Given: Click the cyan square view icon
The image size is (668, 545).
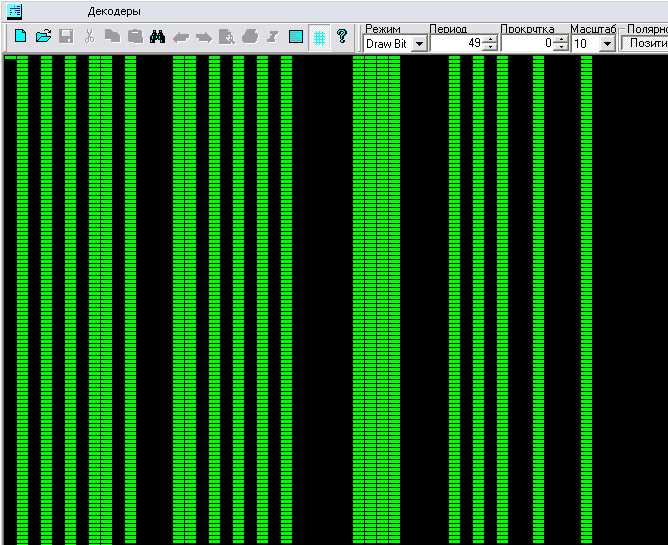Looking at the screenshot, I should [x=296, y=37].
